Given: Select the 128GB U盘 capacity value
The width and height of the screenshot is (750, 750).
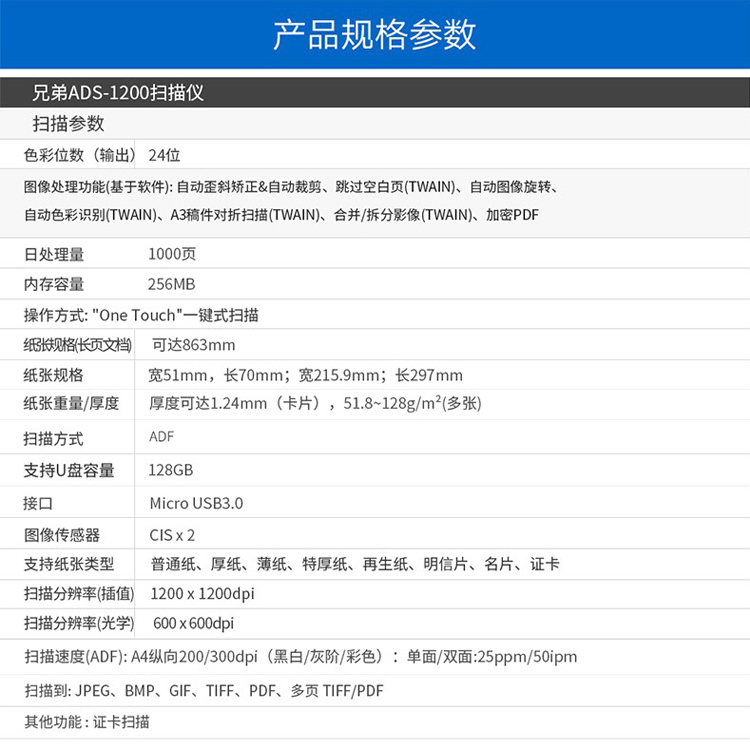Looking at the screenshot, I should point(169,470).
